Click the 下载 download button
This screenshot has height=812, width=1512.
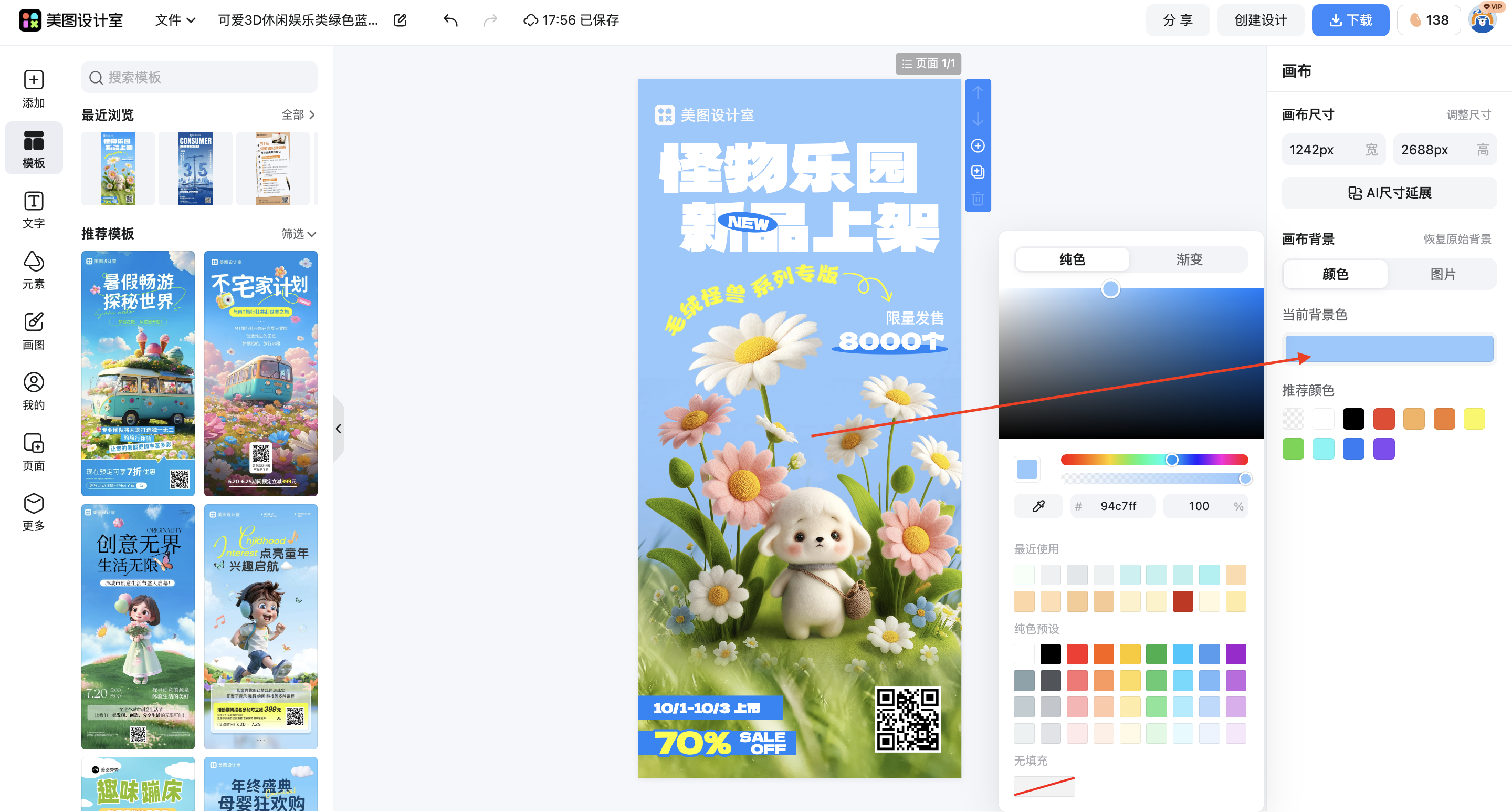(x=1350, y=20)
